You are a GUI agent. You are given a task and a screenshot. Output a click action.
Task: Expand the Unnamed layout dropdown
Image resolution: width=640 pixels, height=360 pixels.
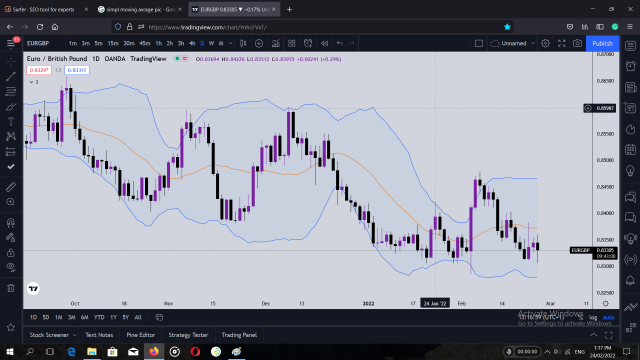[x=533, y=43]
